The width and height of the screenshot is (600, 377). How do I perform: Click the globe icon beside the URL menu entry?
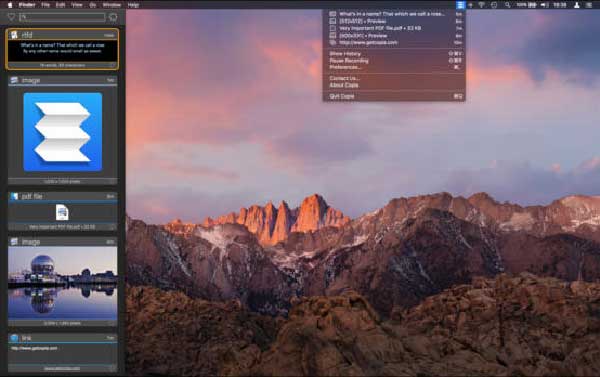tap(333, 42)
